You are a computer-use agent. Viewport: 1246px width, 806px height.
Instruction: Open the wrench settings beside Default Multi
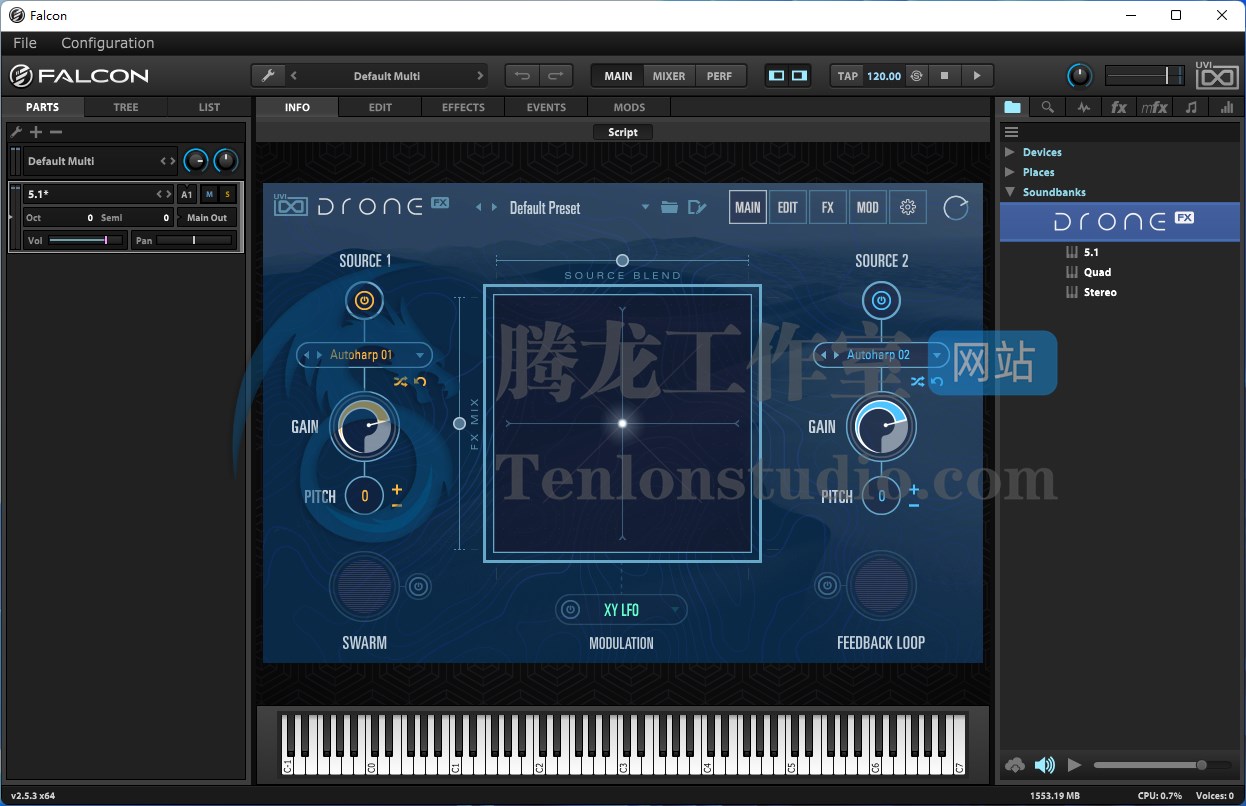pos(267,76)
